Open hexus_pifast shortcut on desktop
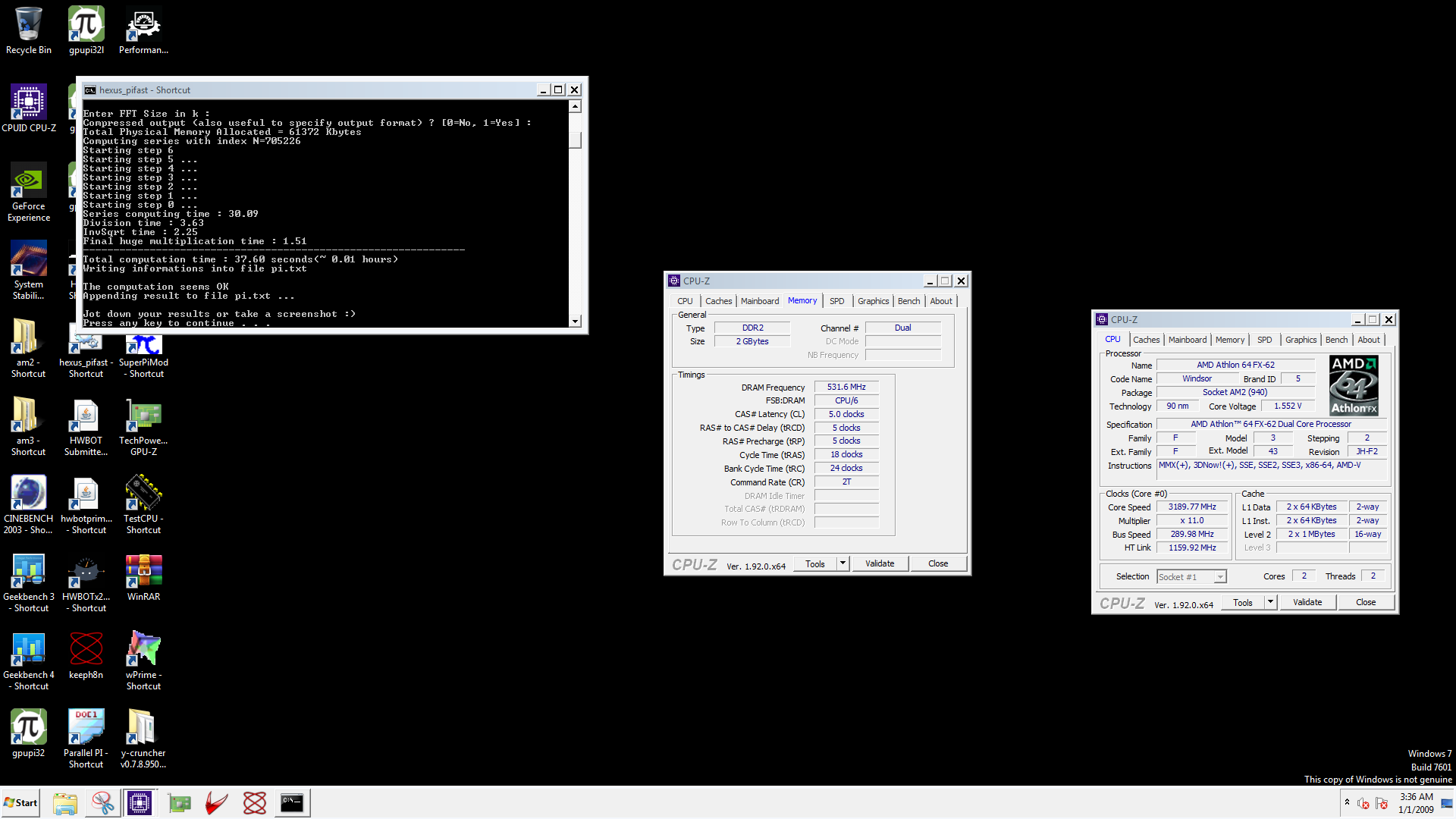 pyautogui.click(x=86, y=356)
